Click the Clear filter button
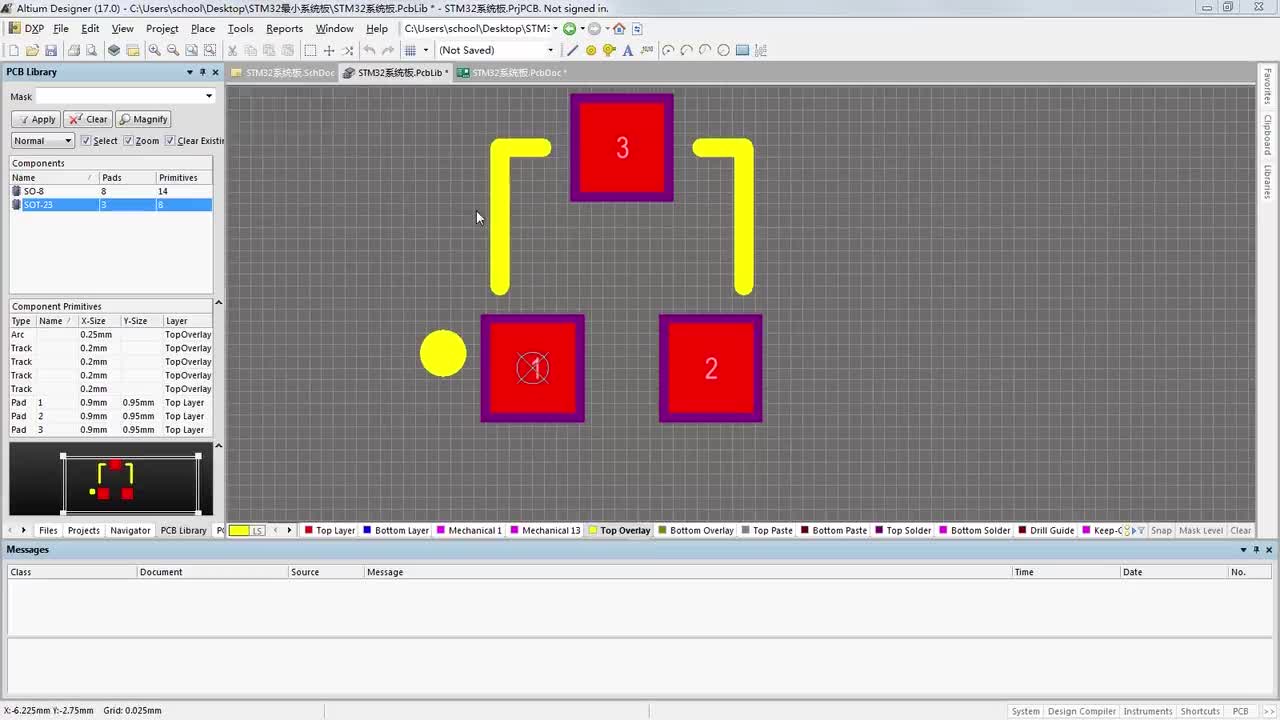 click(x=88, y=119)
